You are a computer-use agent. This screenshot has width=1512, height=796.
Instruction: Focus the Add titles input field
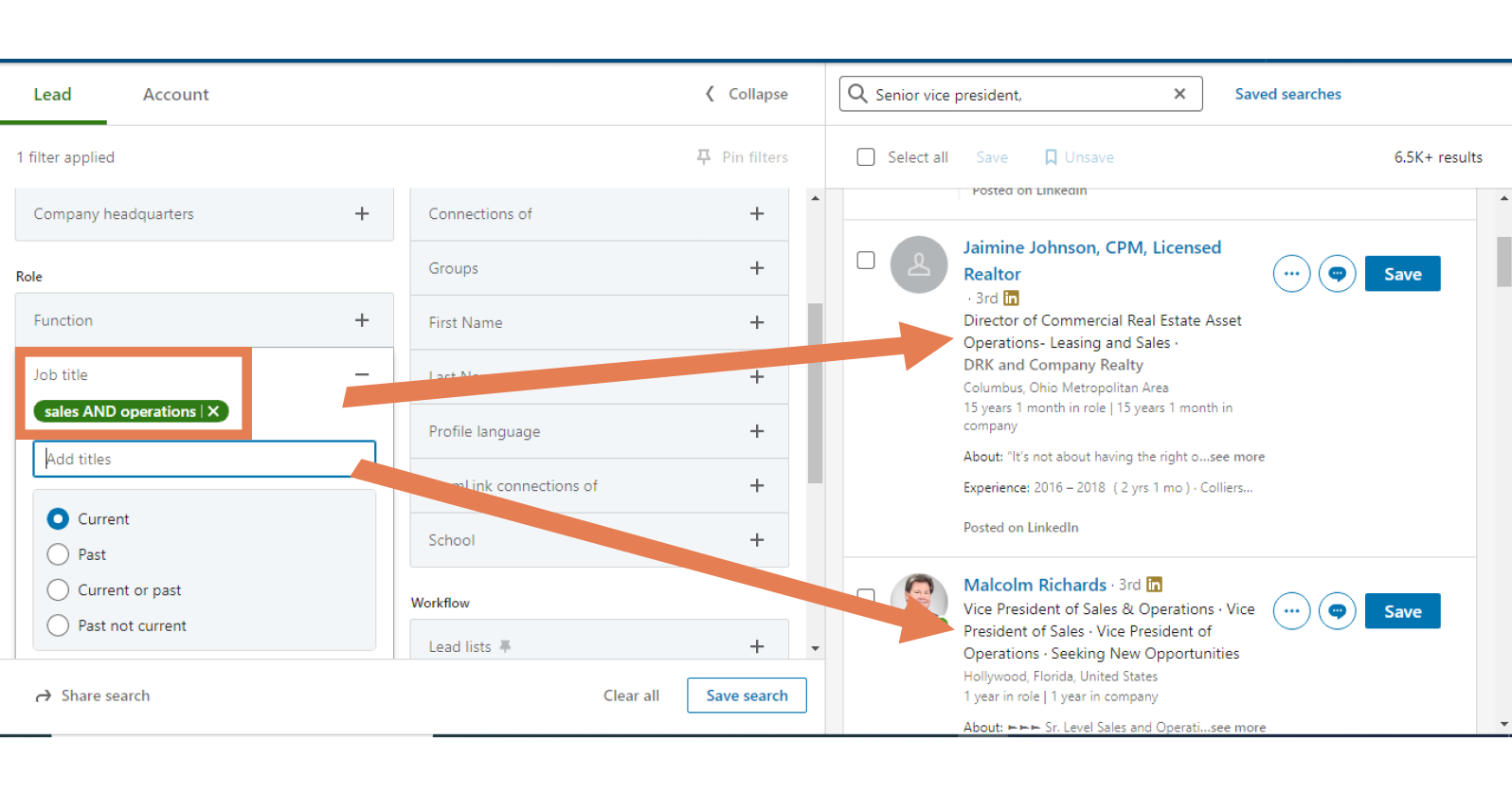[x=205, y=459]
